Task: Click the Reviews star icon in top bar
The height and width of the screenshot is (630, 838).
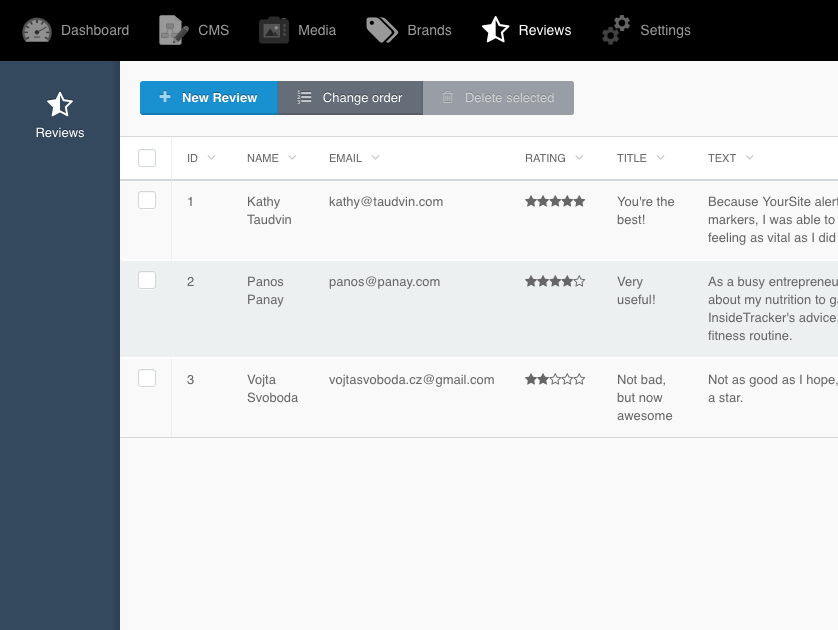Action: point(495,30)
